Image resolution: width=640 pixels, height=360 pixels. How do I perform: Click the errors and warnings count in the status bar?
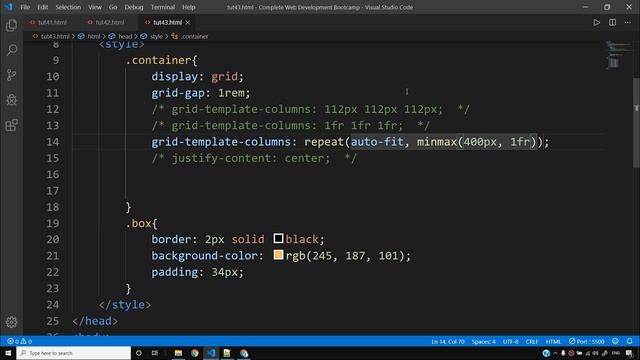click(x=19, y=341)
